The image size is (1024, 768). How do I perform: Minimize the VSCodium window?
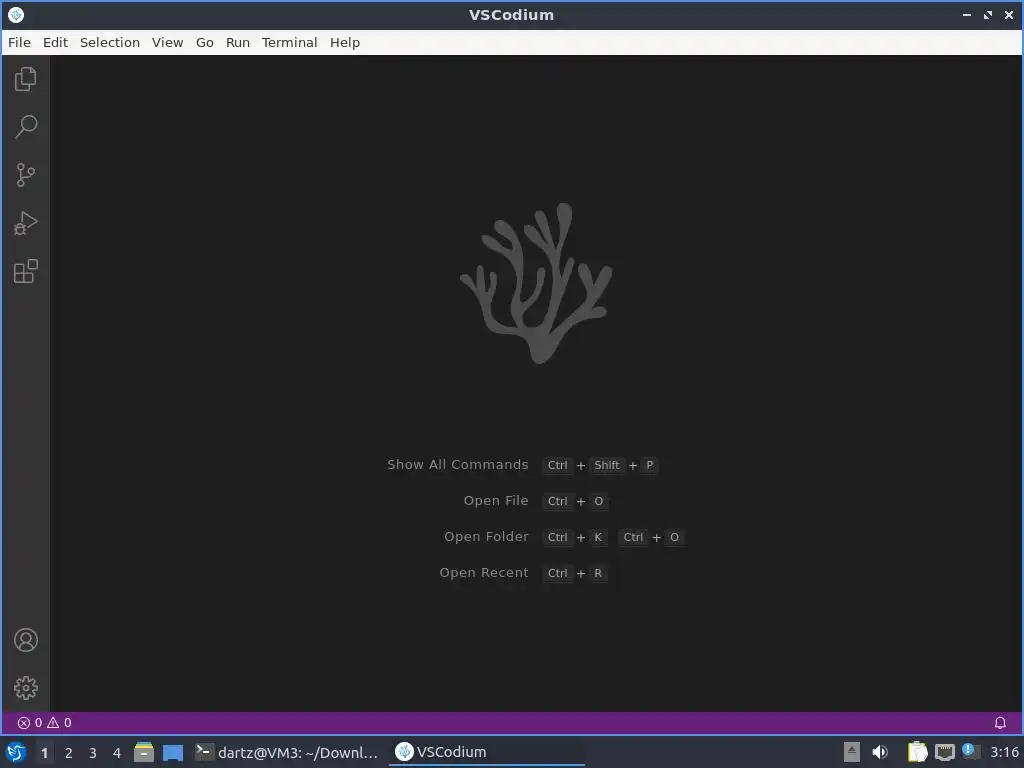tap(967, 14)
